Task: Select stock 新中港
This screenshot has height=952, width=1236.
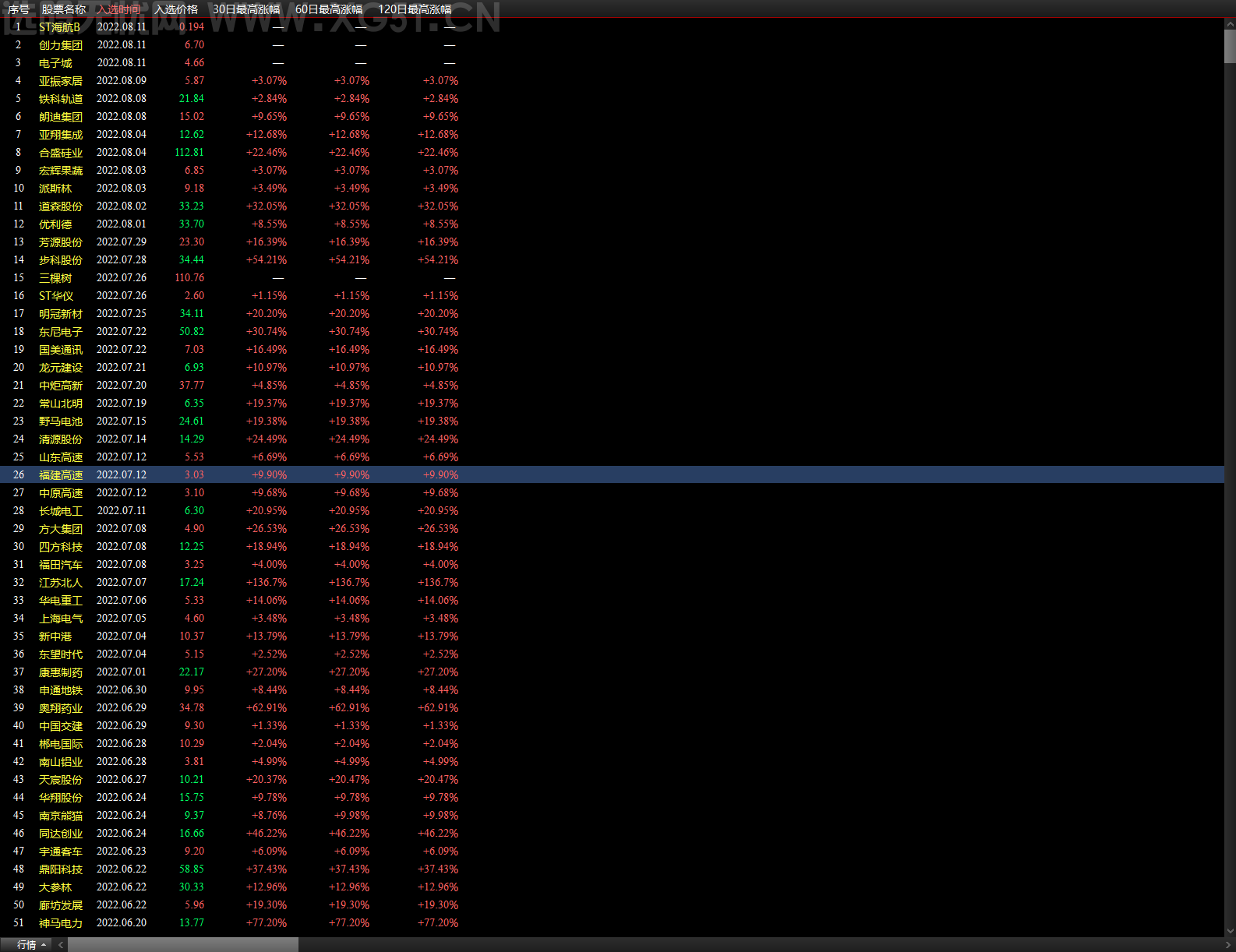Action: [x=55, y=636]
